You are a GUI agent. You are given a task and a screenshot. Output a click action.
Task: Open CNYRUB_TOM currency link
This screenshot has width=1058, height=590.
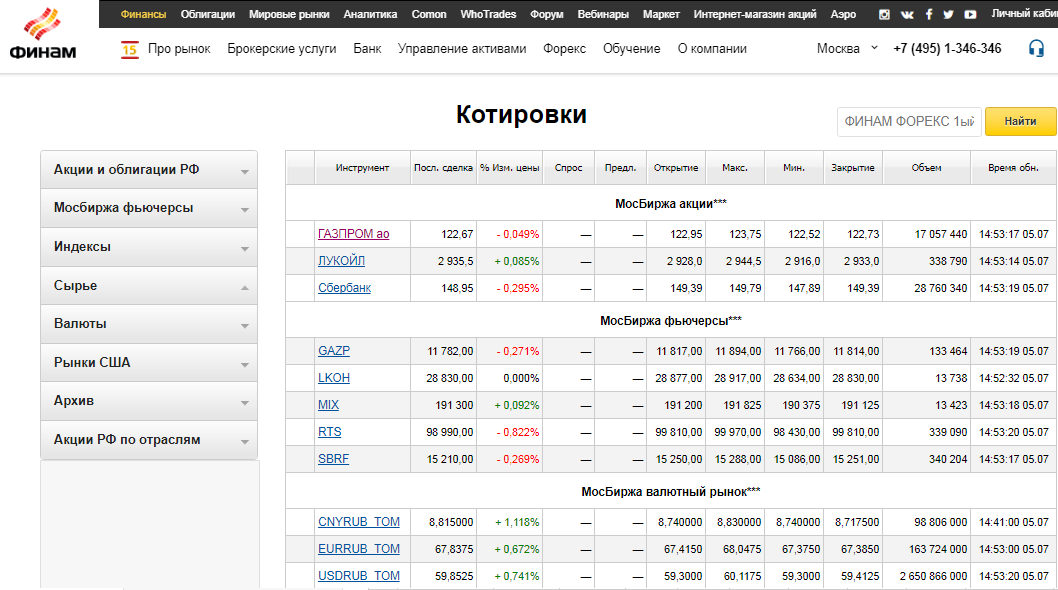359,522
